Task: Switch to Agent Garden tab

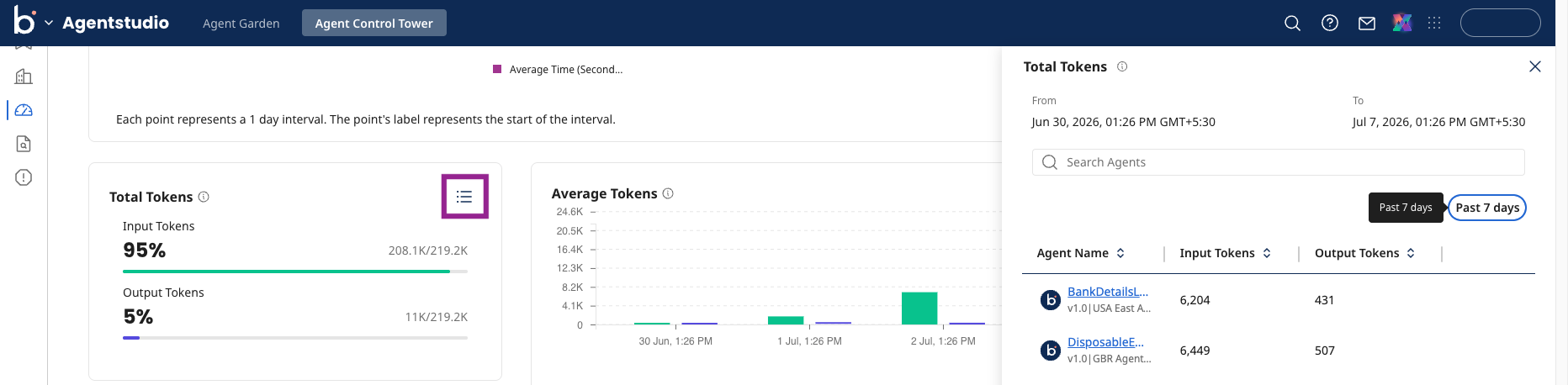Action: (x=241, y=24)
